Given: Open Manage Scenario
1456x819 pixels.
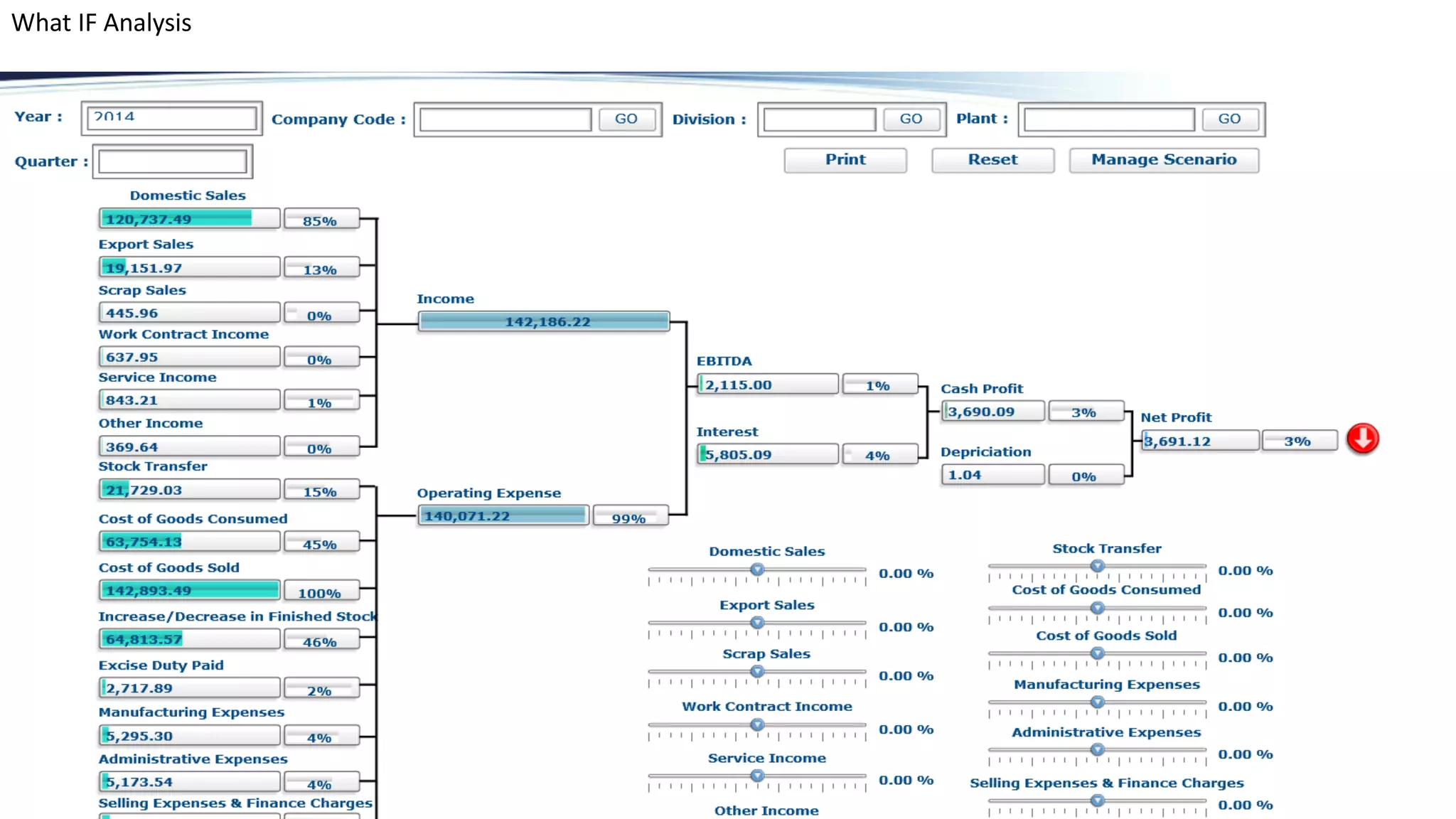Looking at the screenshot, I should (1164, 160).
